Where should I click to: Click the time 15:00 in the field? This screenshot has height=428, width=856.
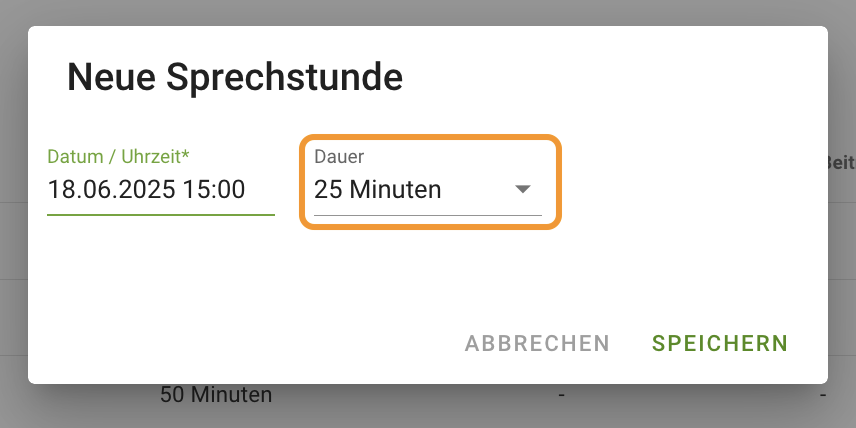(x=214, y=190)
